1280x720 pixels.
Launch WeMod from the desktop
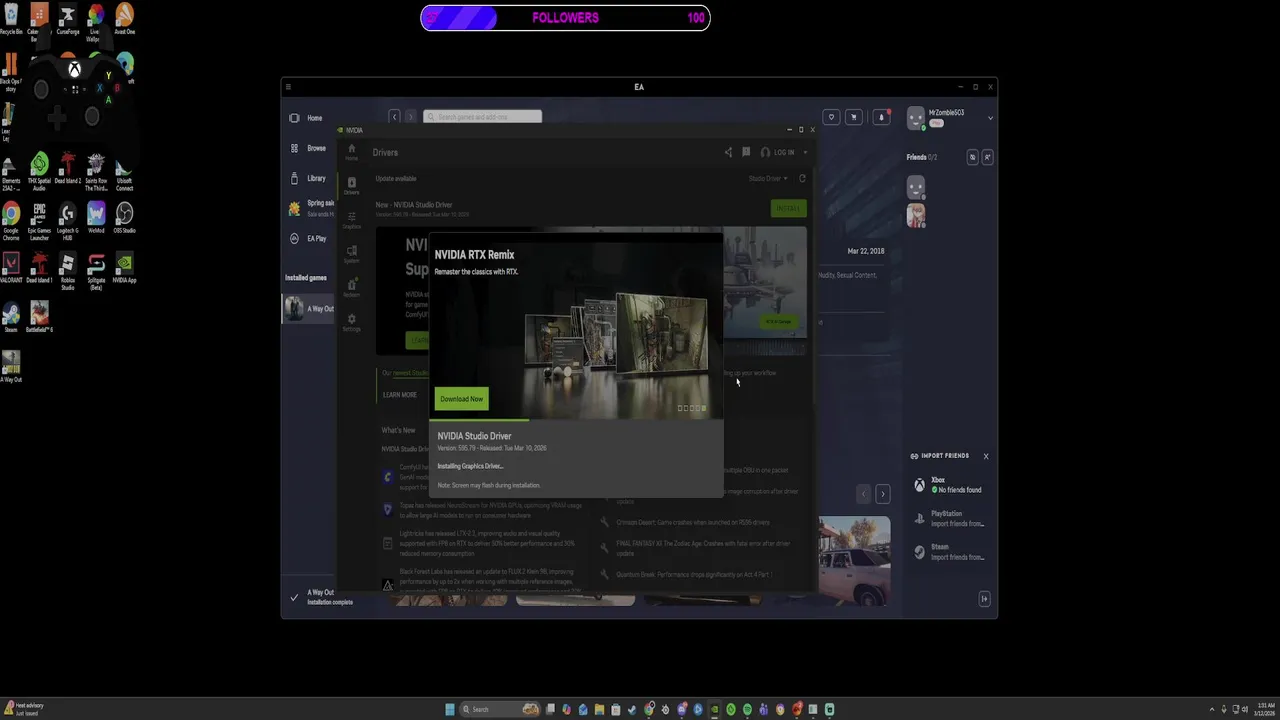(96, 218)
